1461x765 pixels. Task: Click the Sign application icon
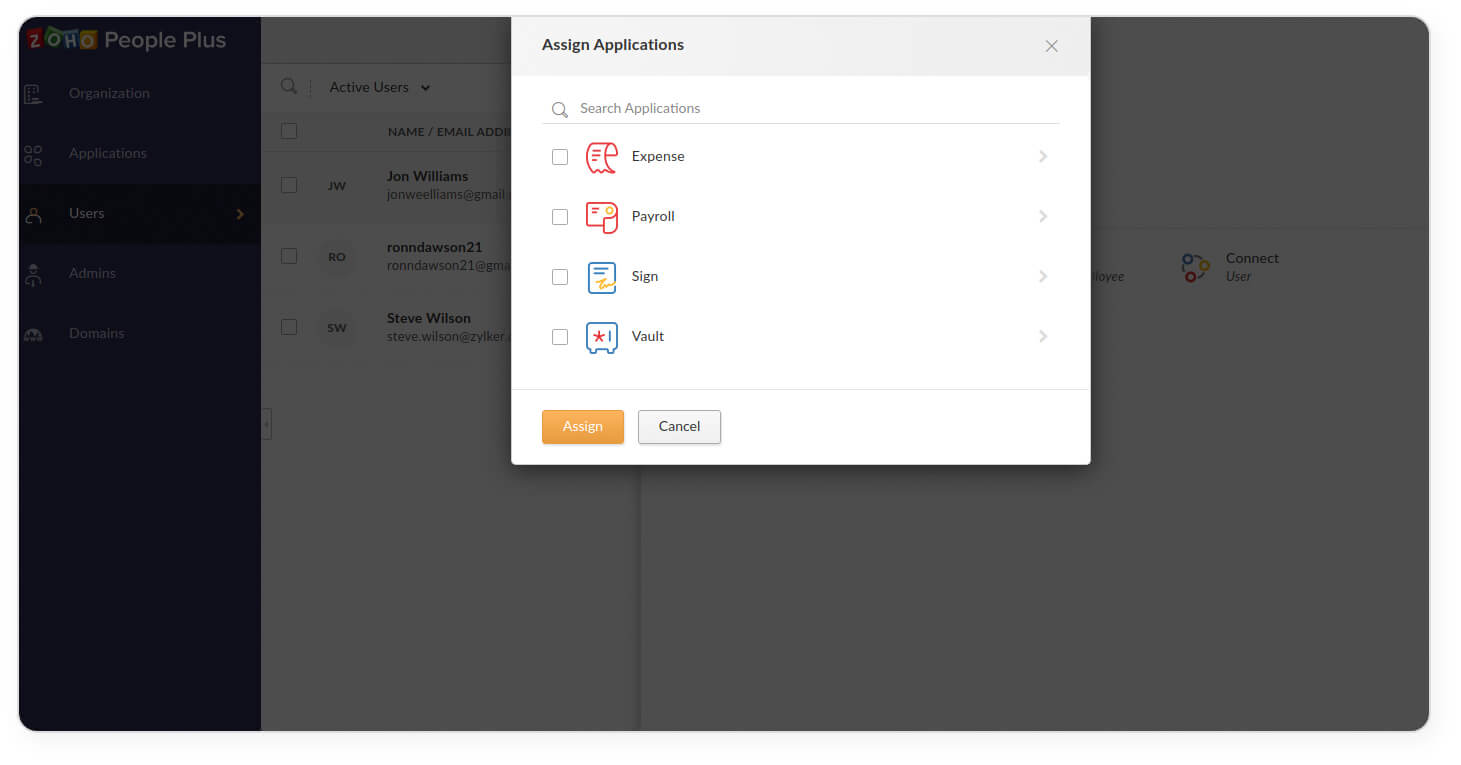[x=601, y=277]
